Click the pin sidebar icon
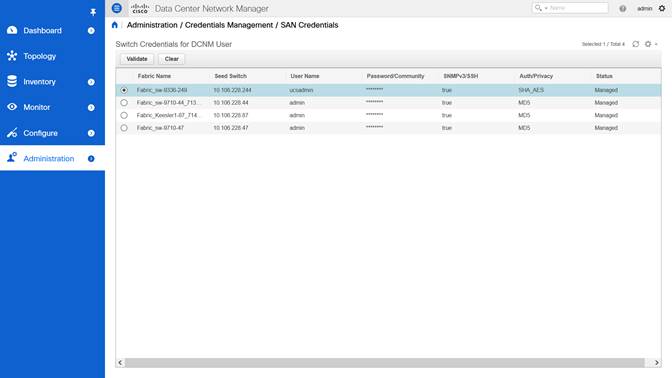Image resolution: width=672 pixels, height=378 pixels. [93, 12]
